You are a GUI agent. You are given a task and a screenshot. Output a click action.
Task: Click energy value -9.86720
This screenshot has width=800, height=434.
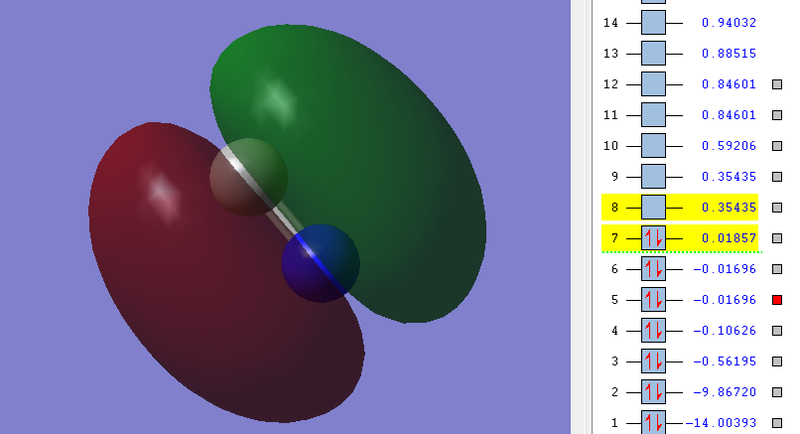[x=724, y=392]
